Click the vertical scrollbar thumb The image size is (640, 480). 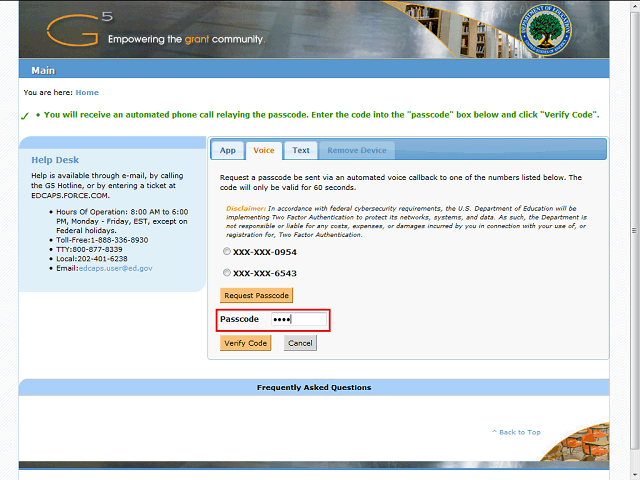pos(634,231)
